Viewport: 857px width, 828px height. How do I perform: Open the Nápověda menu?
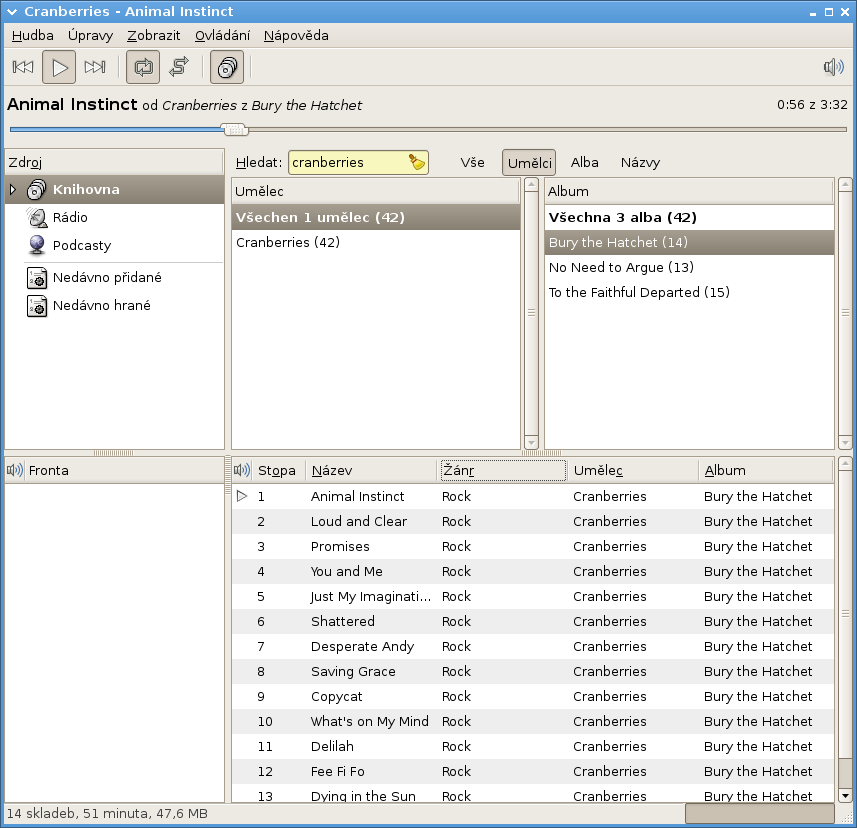pos(296,36)
